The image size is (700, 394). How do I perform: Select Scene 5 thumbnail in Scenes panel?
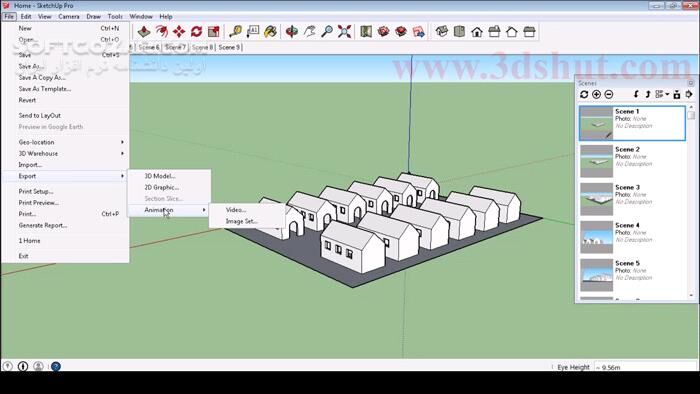click(x=596, y=275)
